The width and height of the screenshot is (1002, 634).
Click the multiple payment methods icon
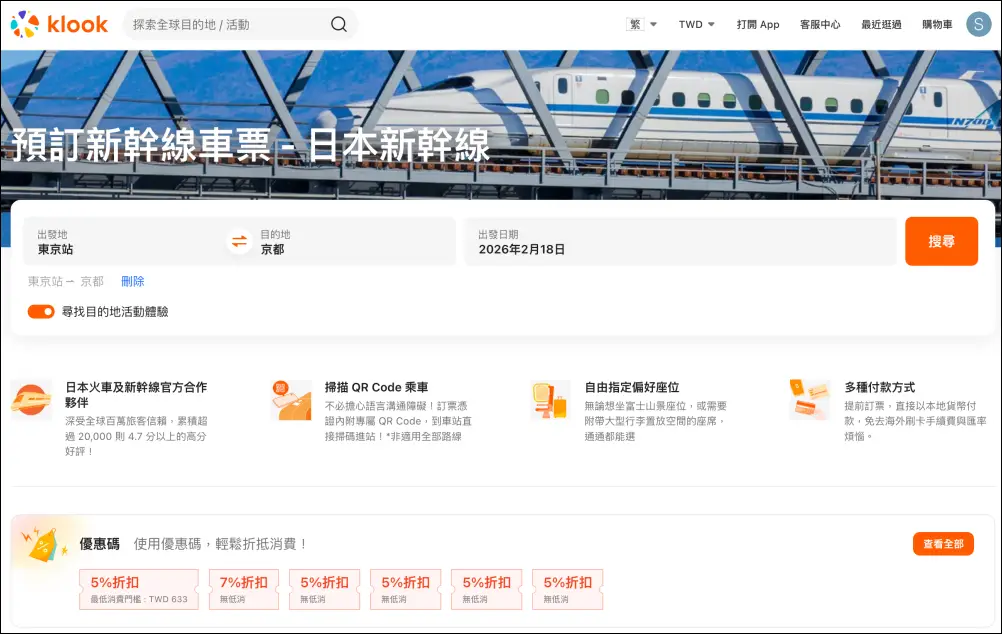pyautogui.click(x=809, y=400)
